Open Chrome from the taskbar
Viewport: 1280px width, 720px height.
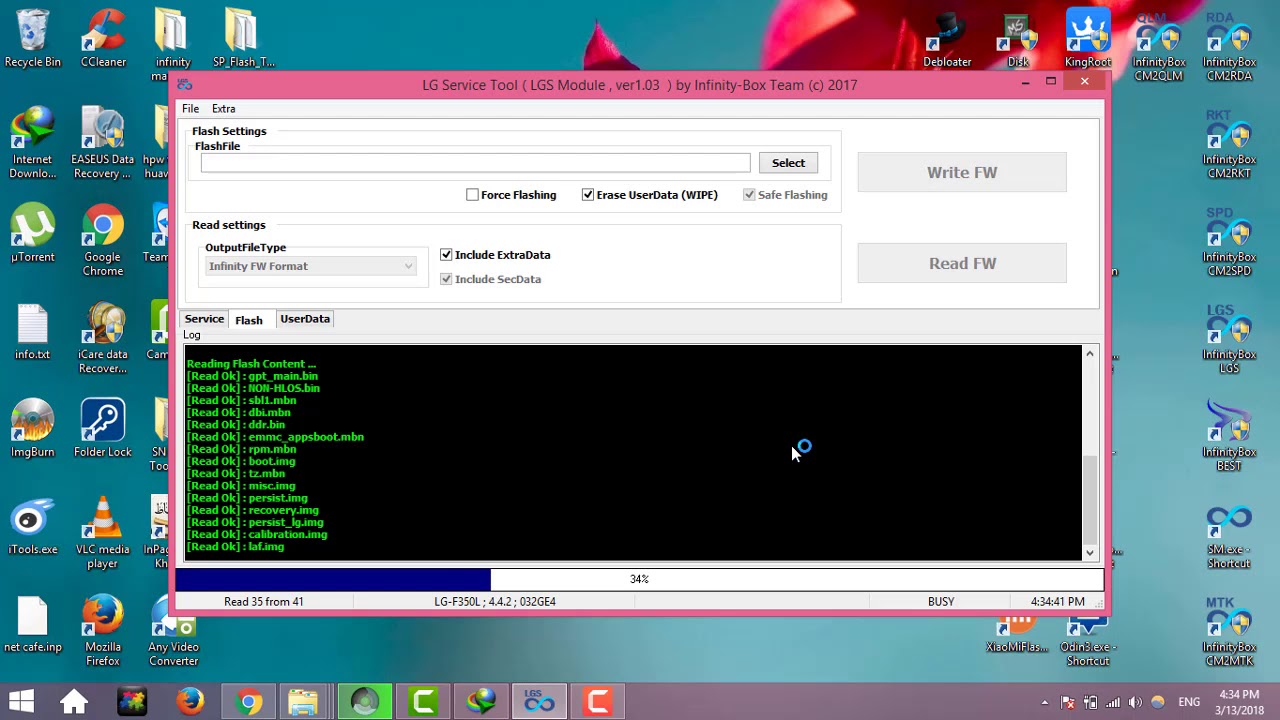pyautogui.click(x=248, y=701)
